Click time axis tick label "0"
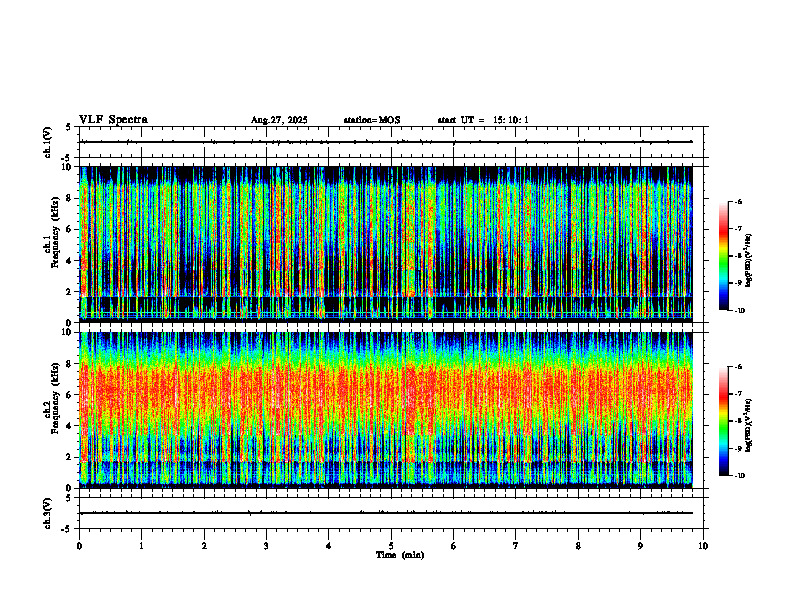This screenshot has width=792, height=612. tap(79, 545)
